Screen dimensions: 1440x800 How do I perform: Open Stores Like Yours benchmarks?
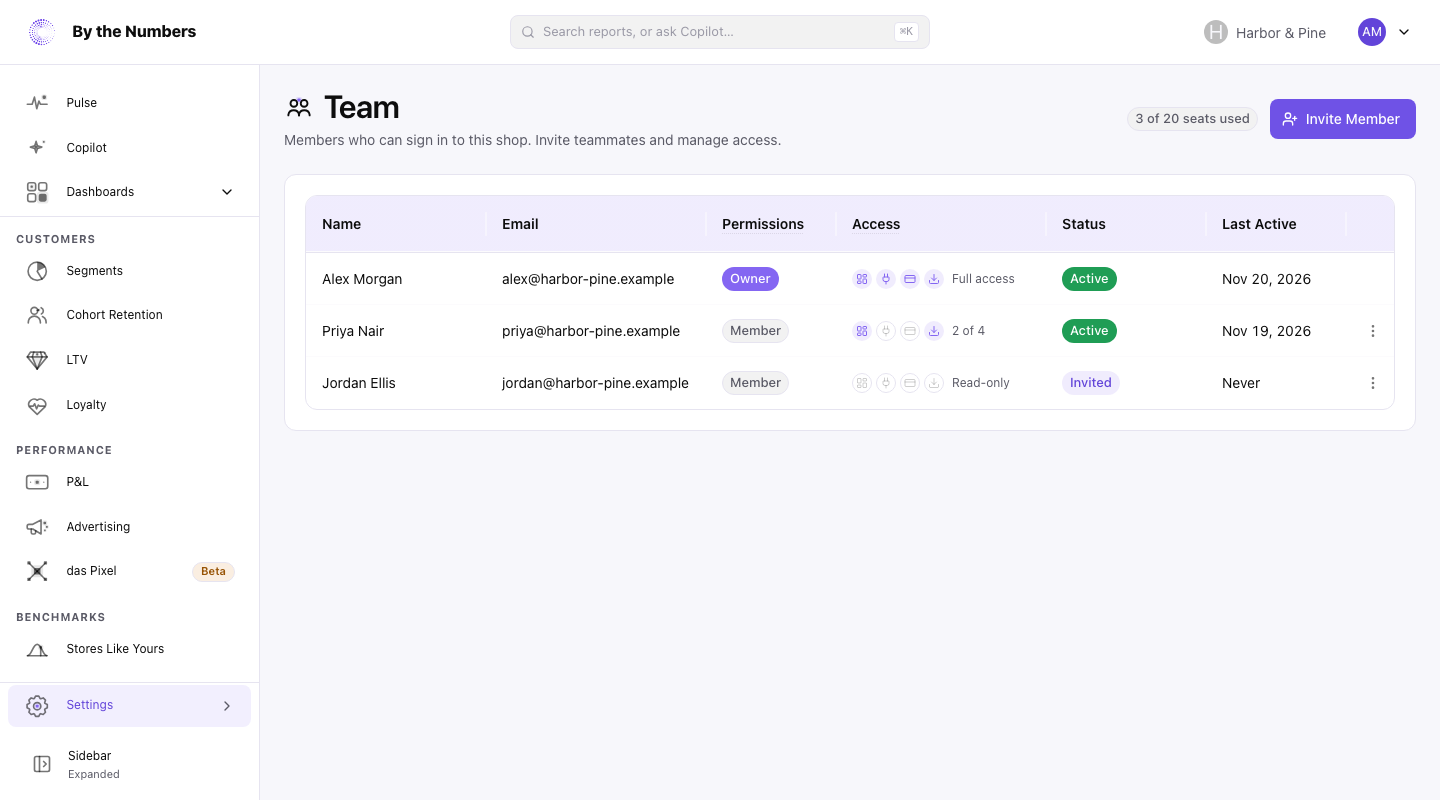129,649
